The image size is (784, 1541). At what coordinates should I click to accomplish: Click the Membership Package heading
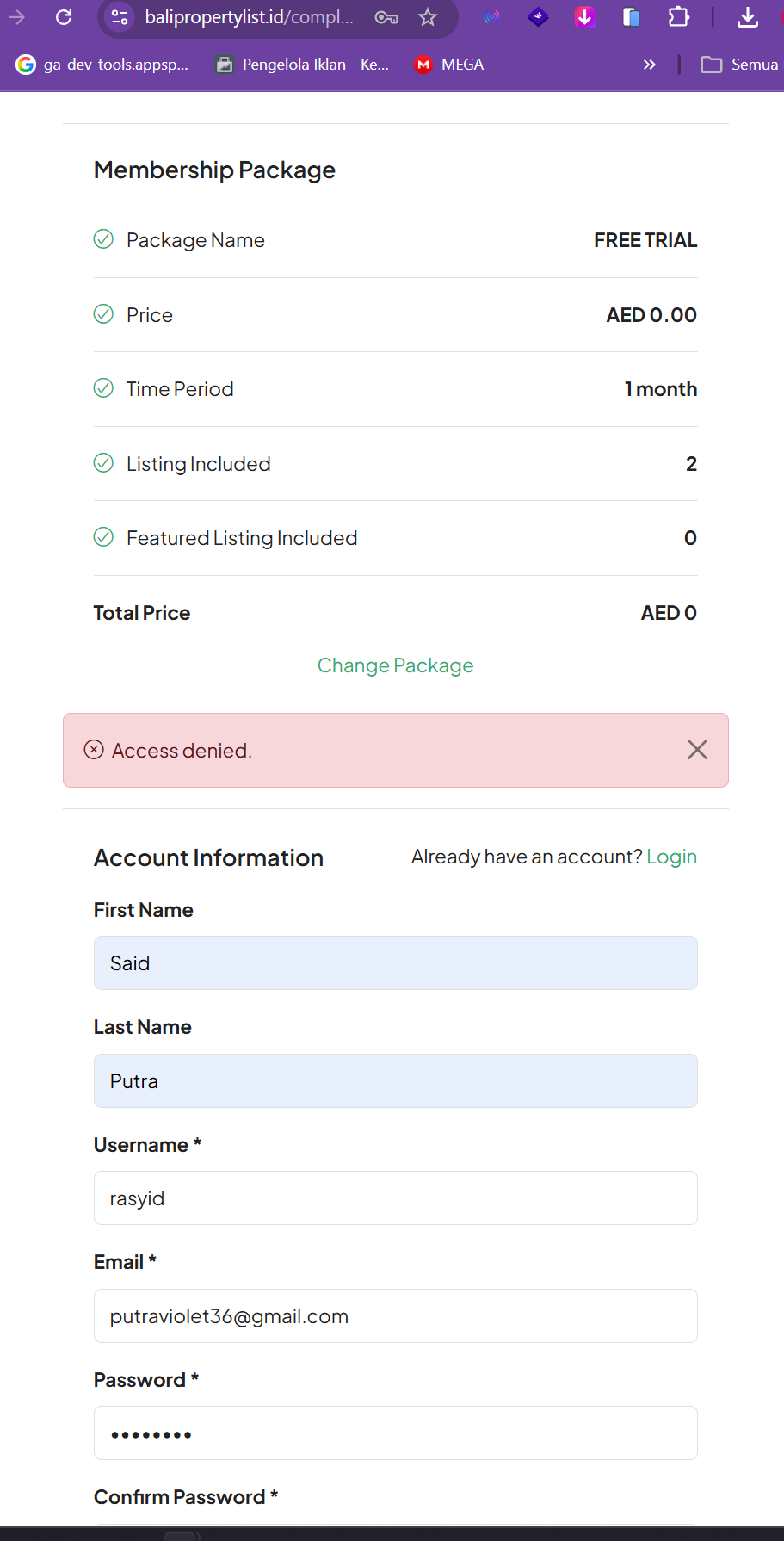(x=214, y=170)
